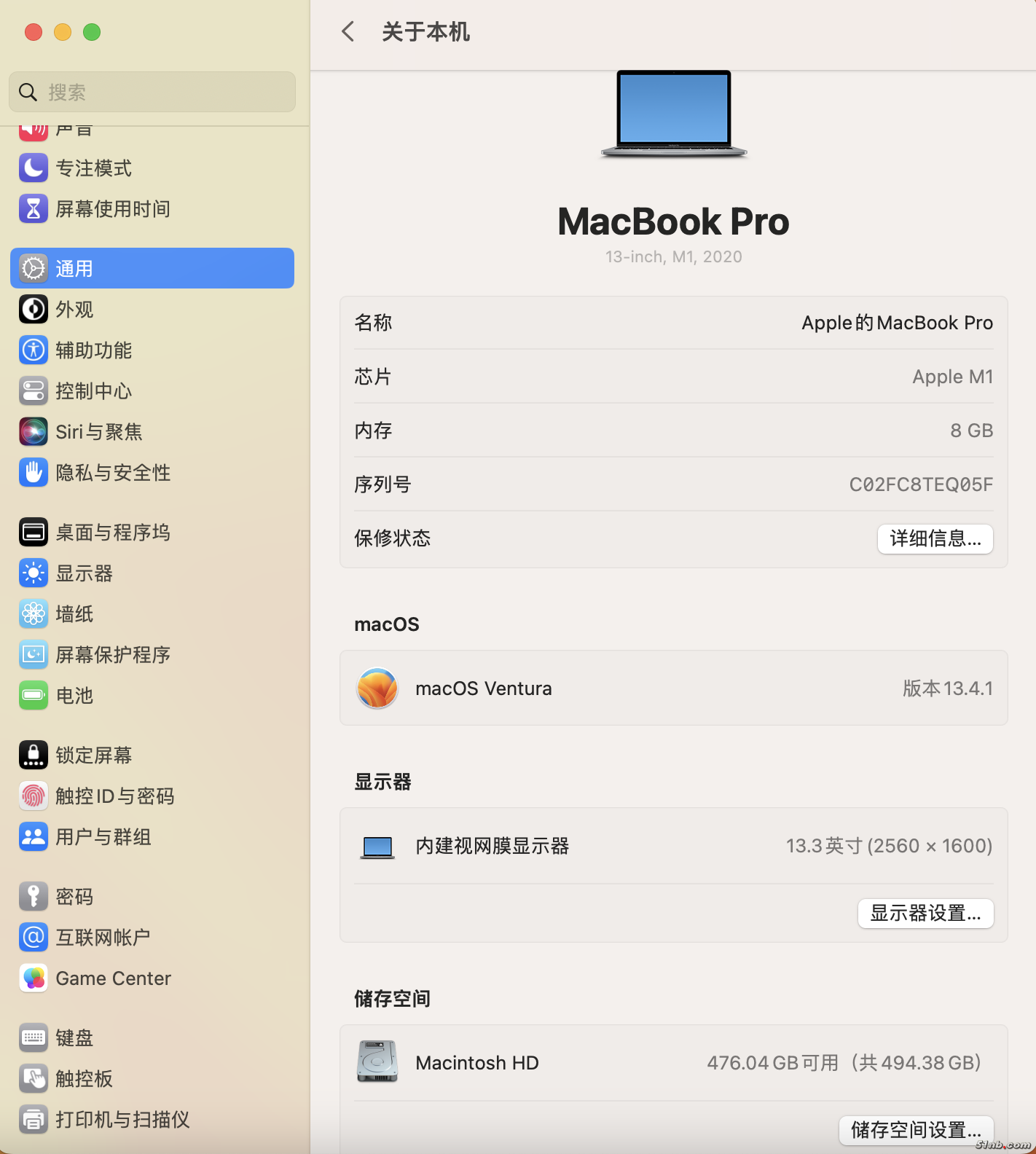Click the serial number C02FC8TEQ05F

921,484
